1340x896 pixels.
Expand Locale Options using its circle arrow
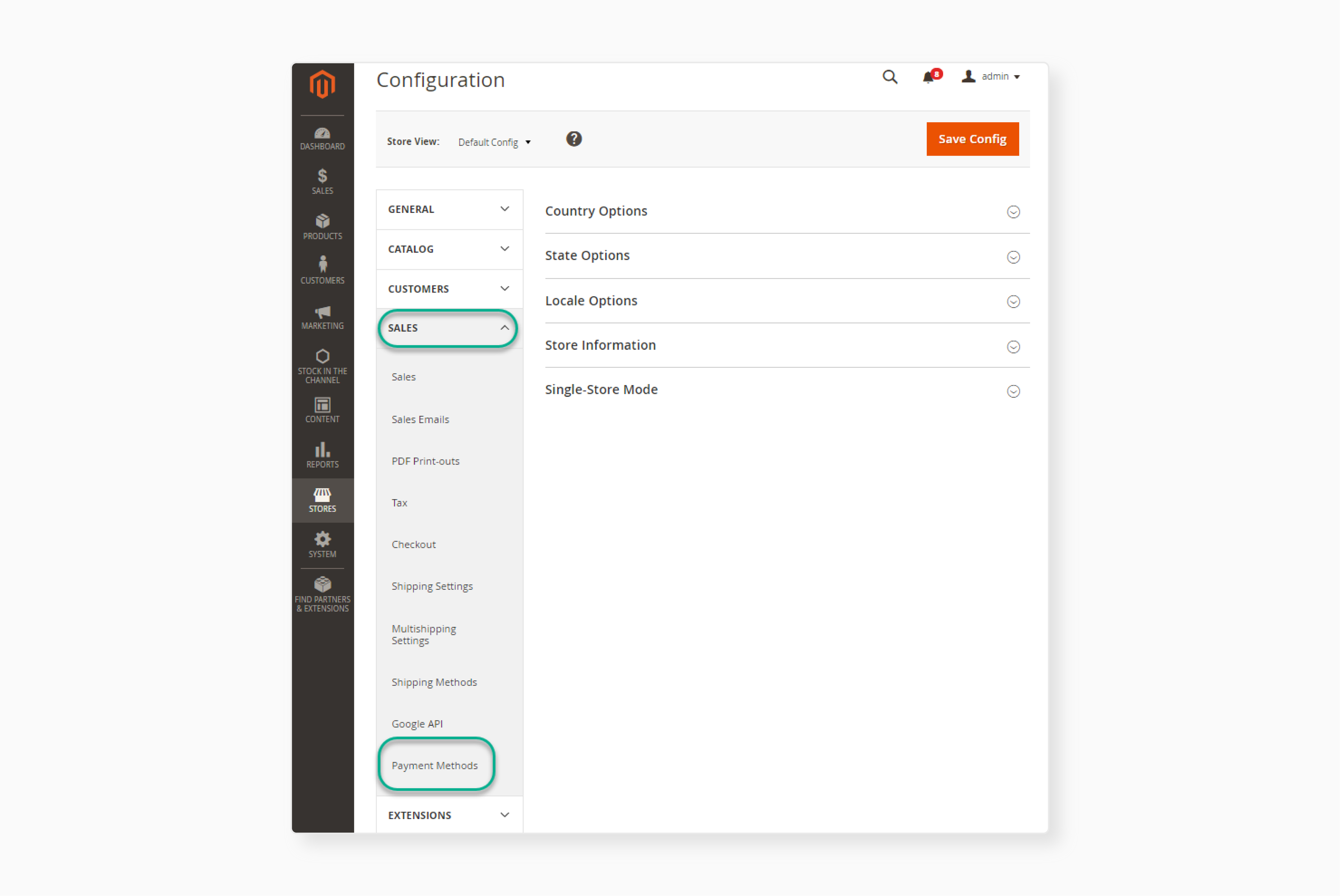coord(1013,302)
